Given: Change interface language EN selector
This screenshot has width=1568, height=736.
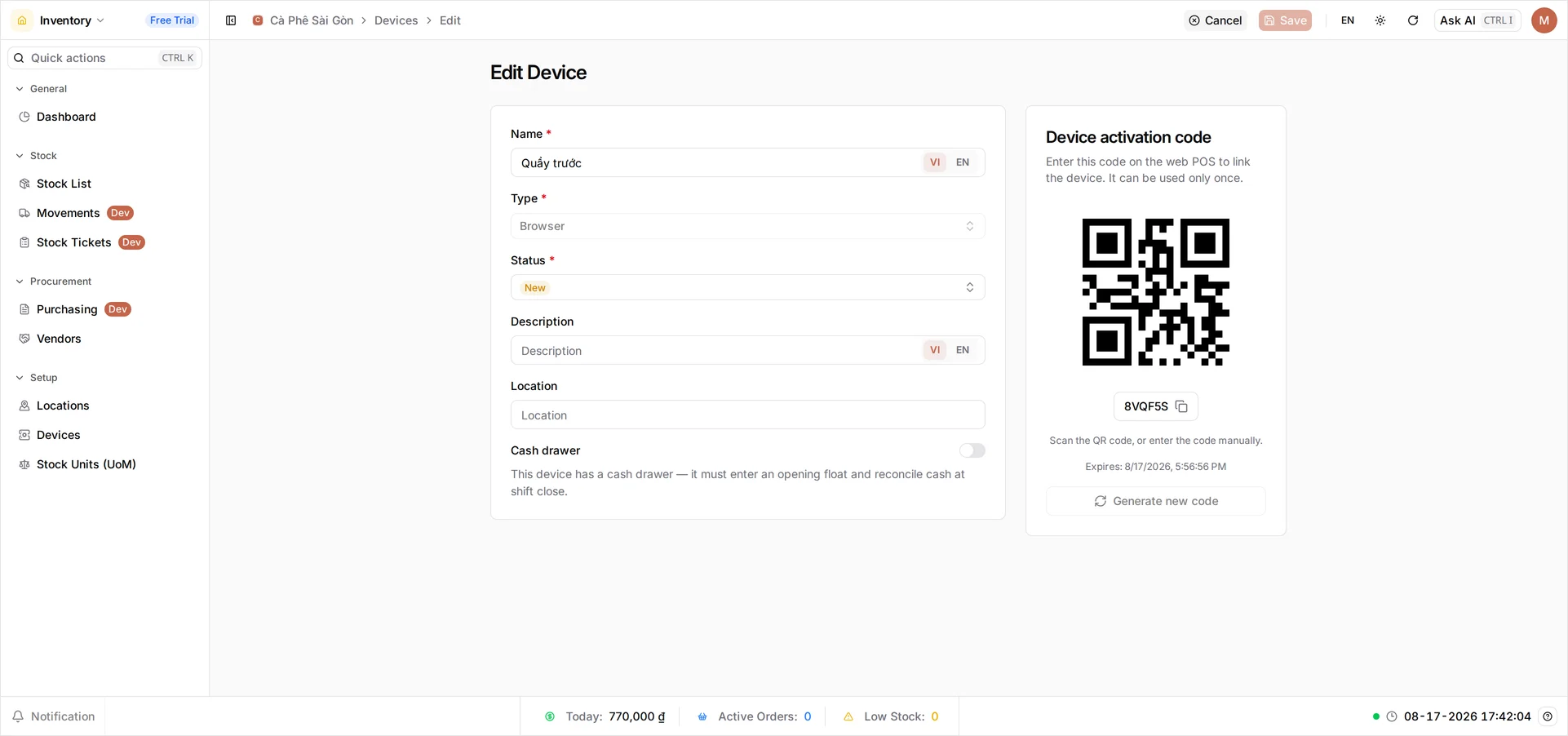Looking at the screenshot, I should point(1347,20).
